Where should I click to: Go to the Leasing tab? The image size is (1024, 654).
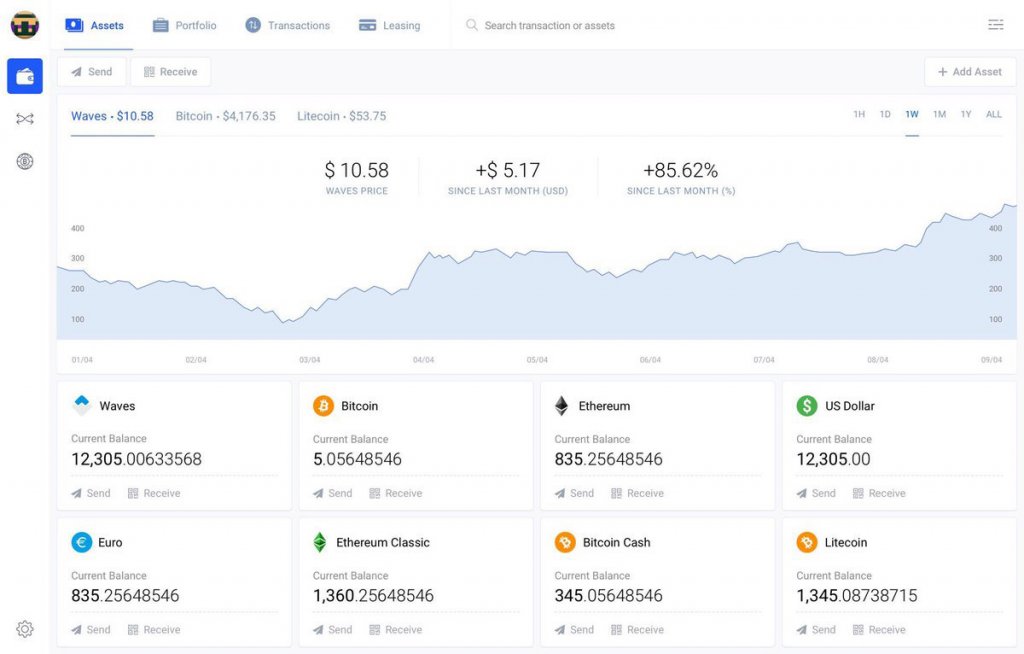[x=389, y=25]
